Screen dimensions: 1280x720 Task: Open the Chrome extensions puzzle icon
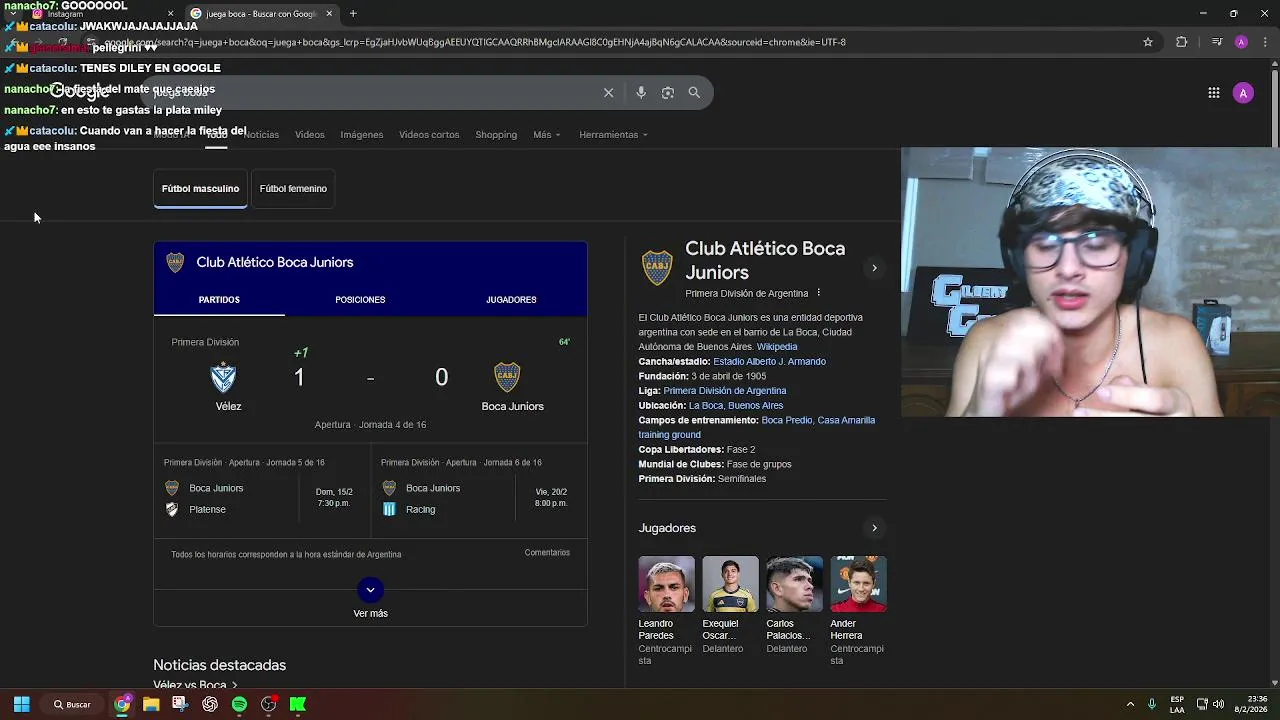click(1181, 42)
